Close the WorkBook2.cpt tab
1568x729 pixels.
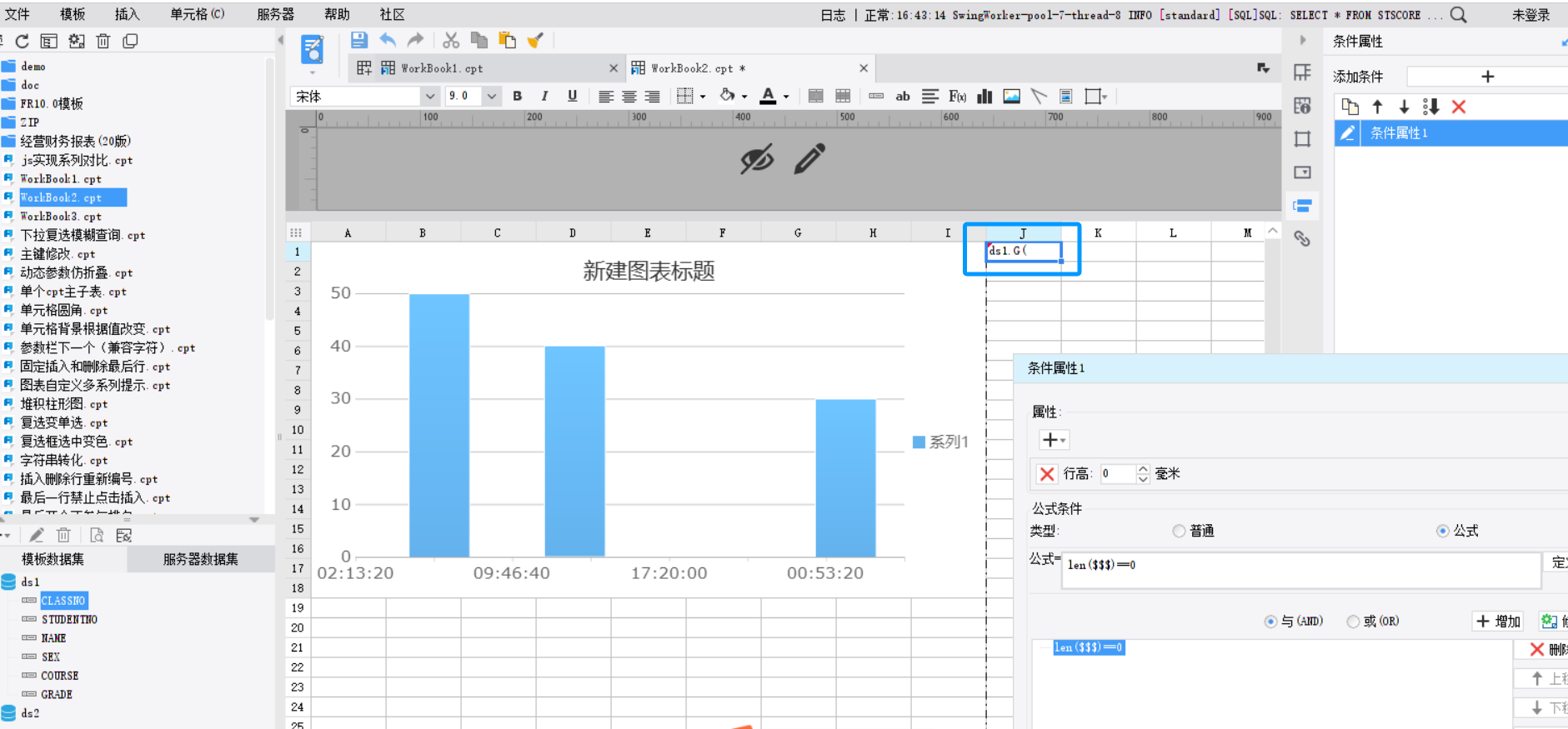tap(864, 68)
